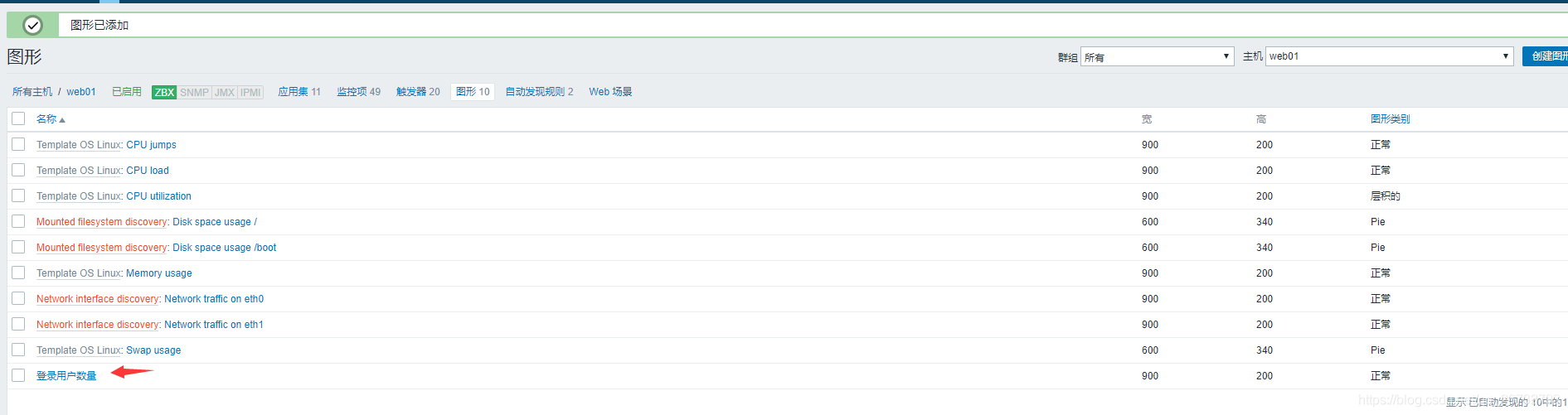
Task: Select the Network traffic on eth0 checkbox
Action: click(x=18, y=298)
